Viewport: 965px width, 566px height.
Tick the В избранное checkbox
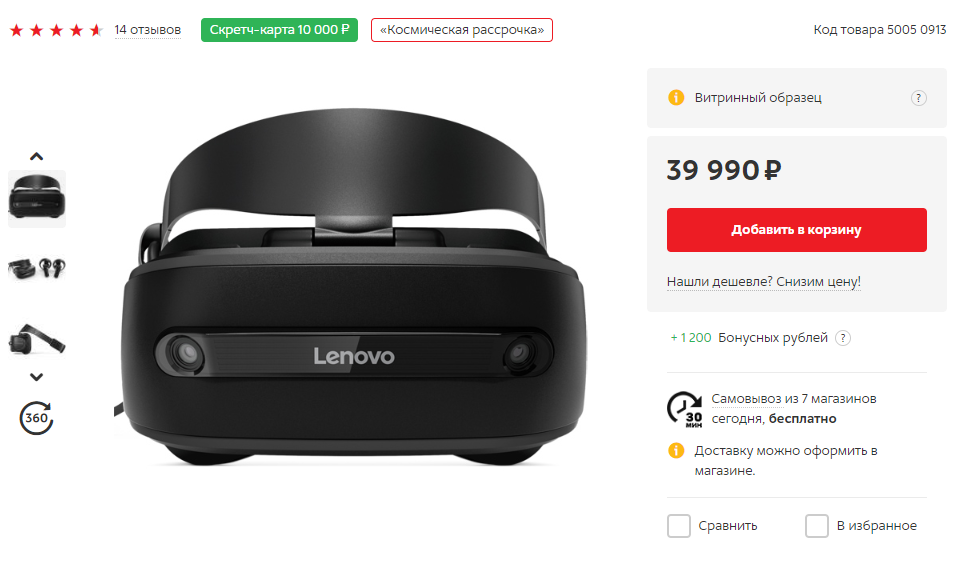tap(817, 526)
